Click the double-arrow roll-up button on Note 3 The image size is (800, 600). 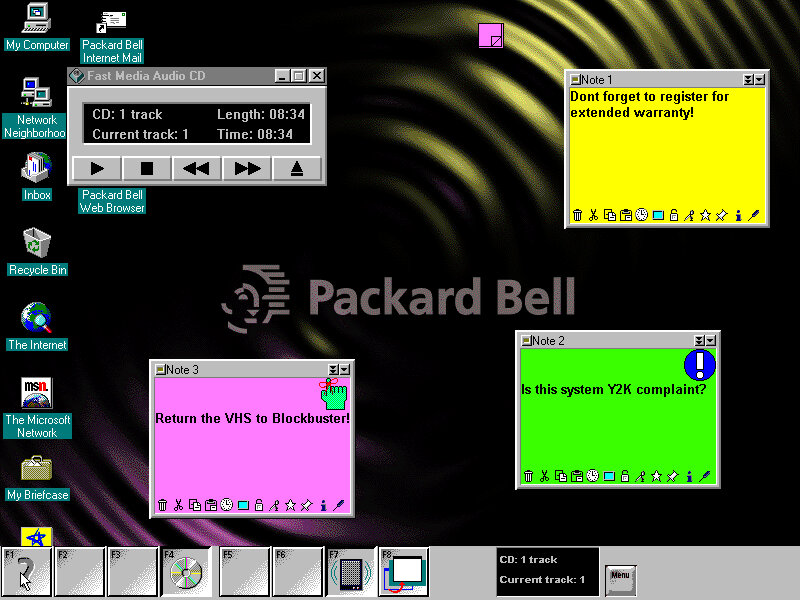(333, 370)
